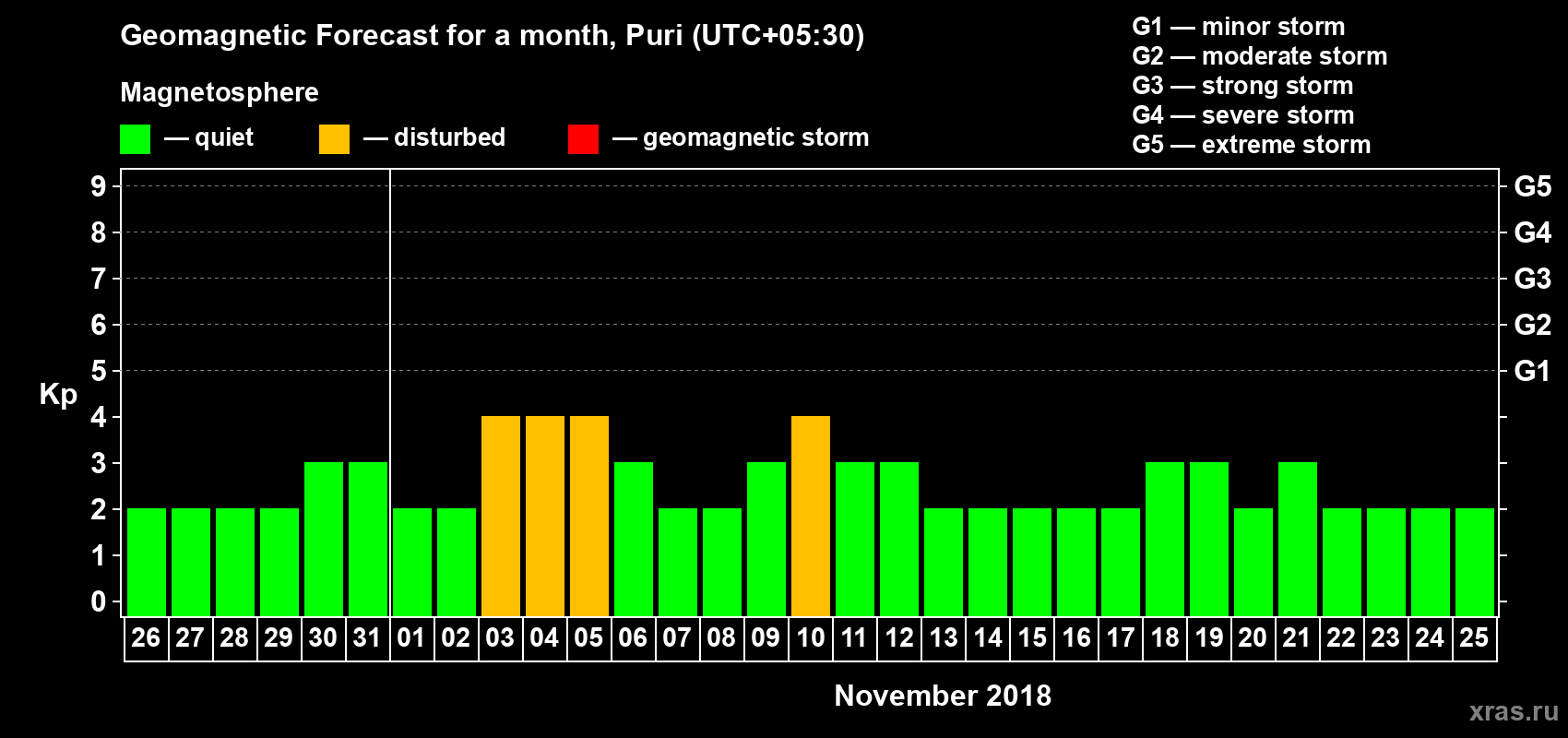
Task: Click the date cell labeled 01
Action: coord(412,638)
